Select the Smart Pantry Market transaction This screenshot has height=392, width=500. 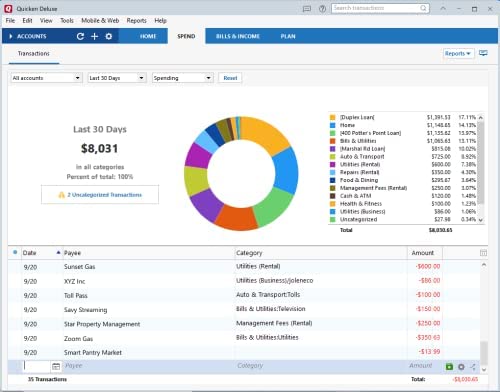tap(243, 353)
